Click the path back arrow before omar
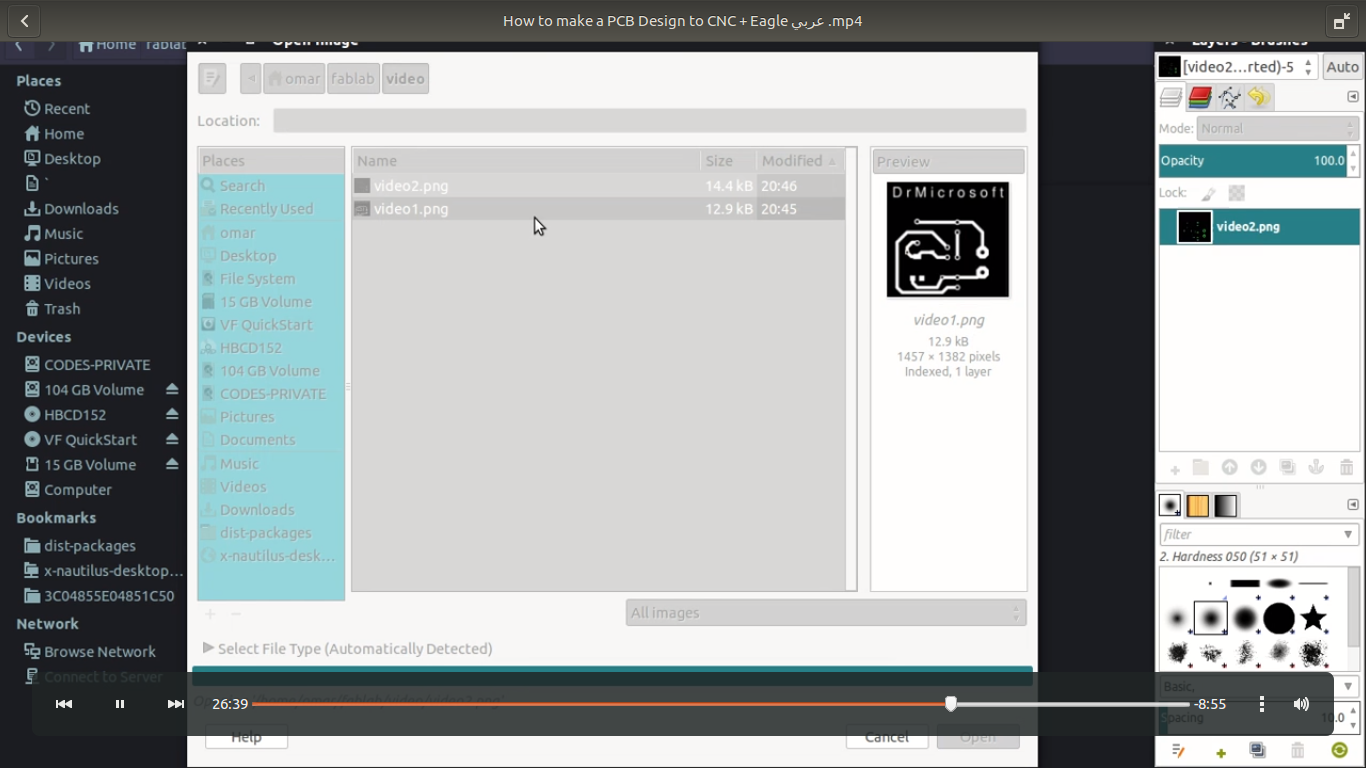 click(251, 78)
